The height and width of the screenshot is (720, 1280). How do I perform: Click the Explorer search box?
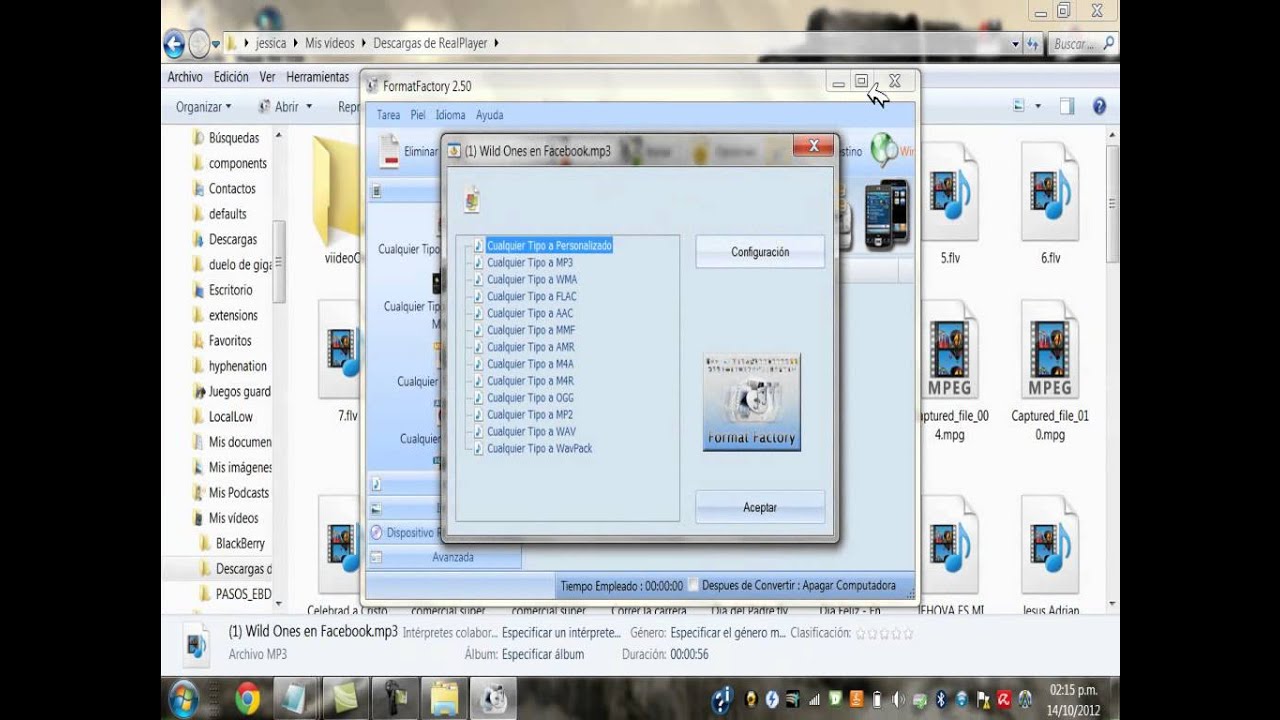[x=1082, y=44]
